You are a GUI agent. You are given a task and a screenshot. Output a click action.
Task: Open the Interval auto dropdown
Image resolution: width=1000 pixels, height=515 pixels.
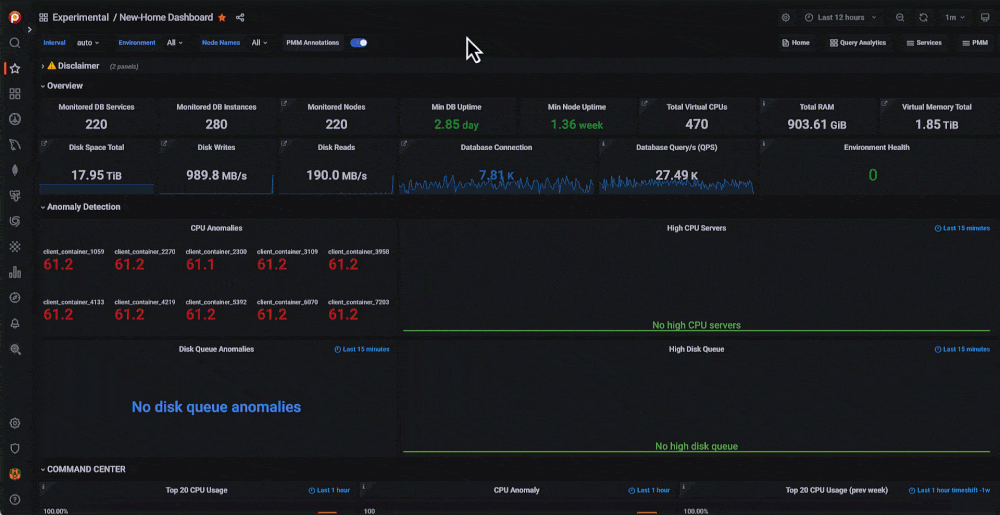(88, 43)
